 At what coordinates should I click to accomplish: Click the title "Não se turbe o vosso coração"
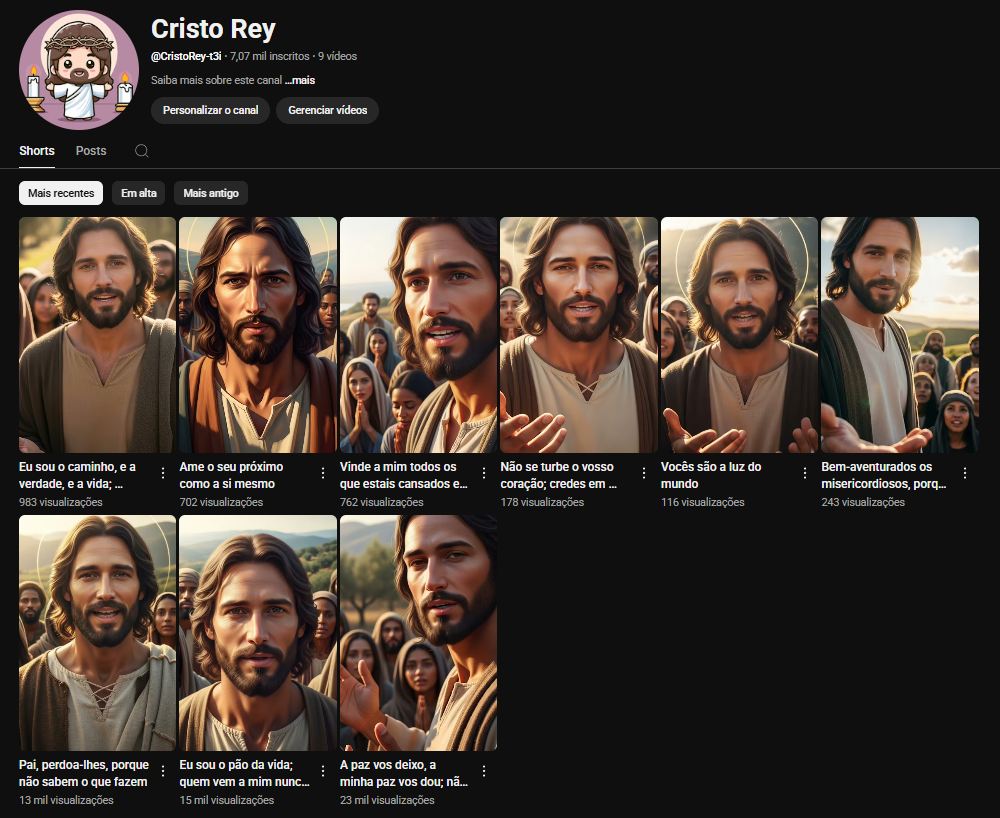click(559, 475)
